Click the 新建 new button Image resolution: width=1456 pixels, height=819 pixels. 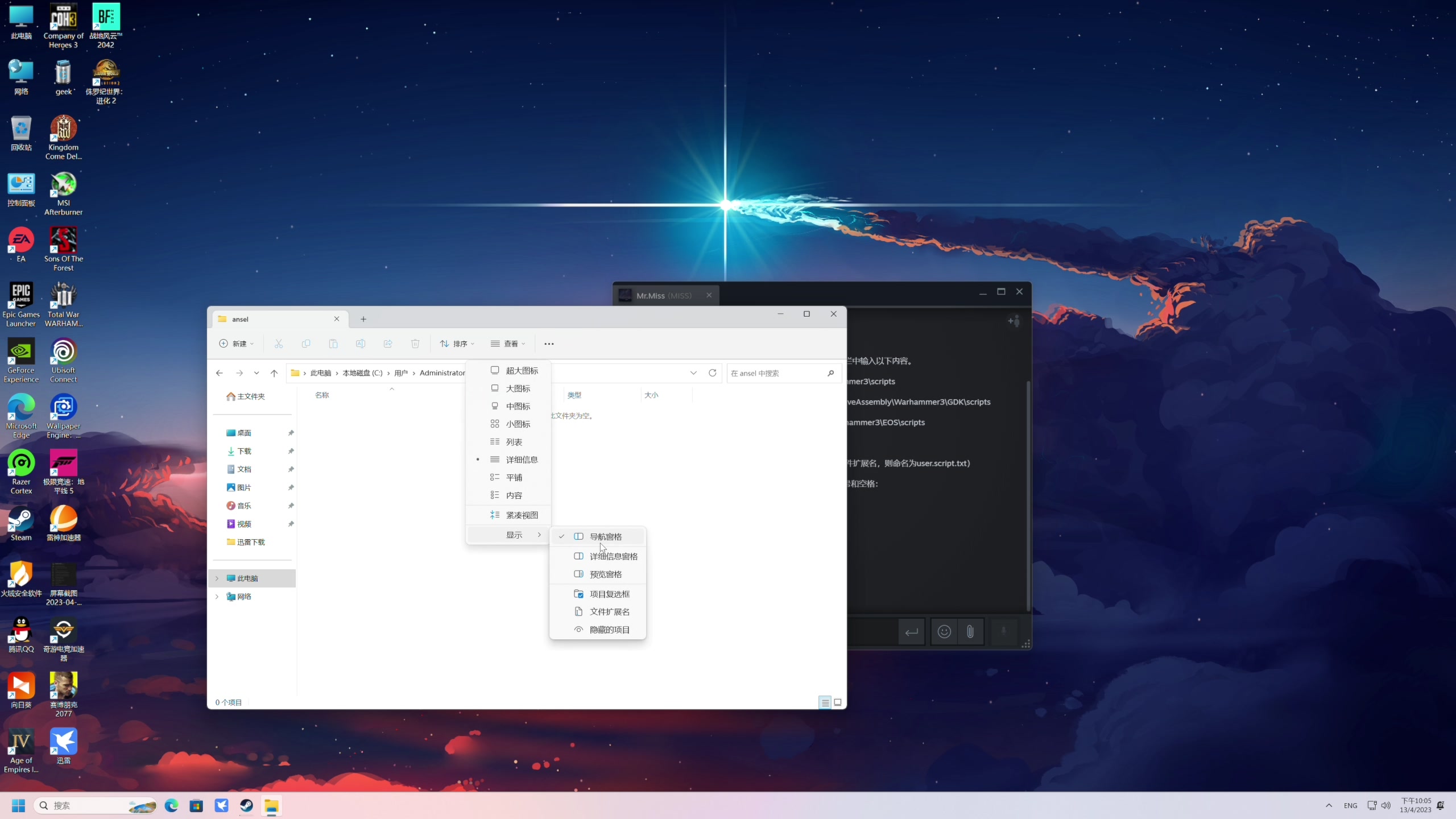pyautogui.click(x=237, y=344)
